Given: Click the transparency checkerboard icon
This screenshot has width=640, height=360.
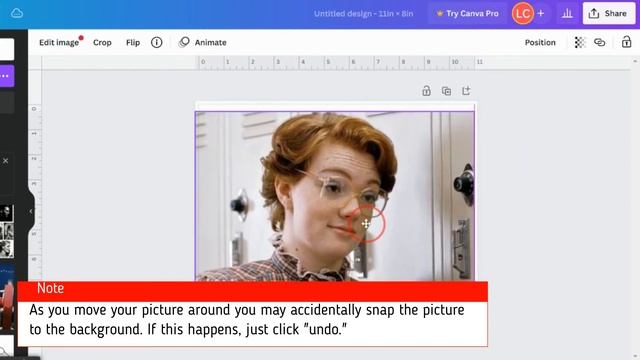Looking at the screenshot, I should [580, 42].
